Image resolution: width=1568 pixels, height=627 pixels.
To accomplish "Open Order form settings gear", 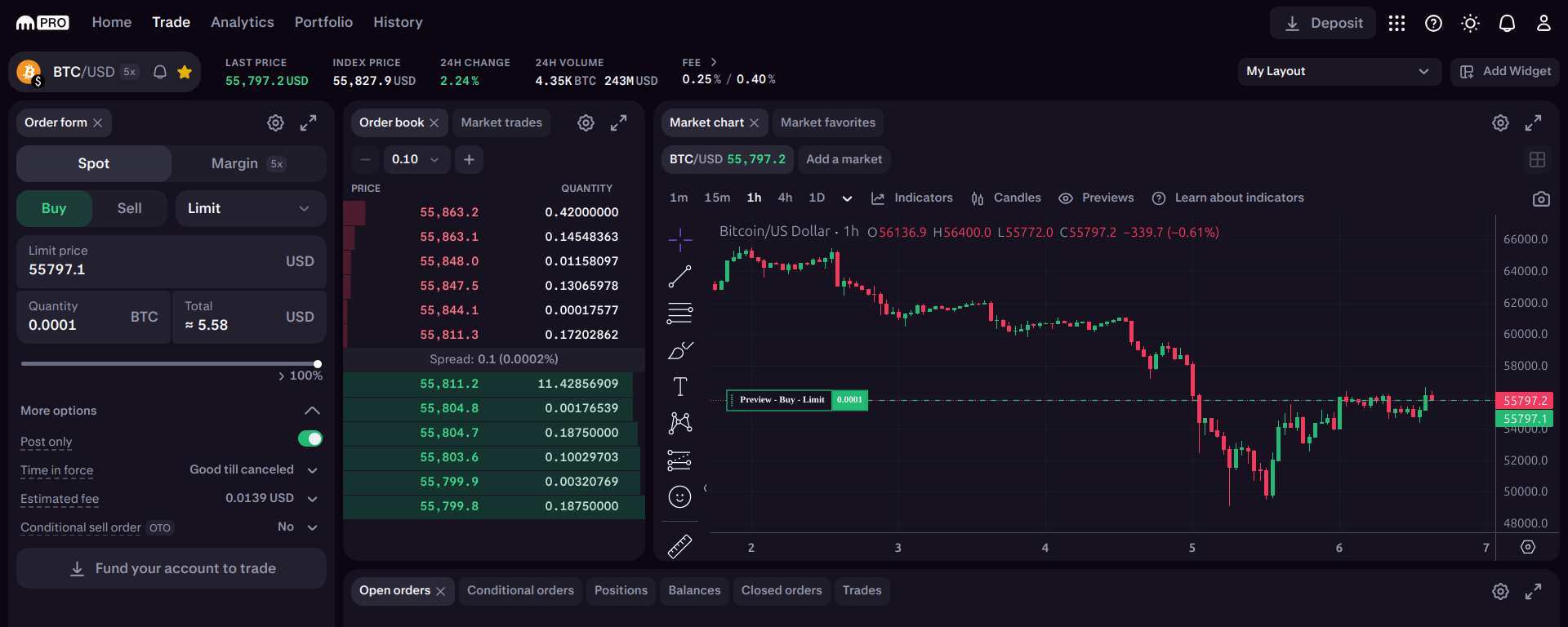I will [x=275, y=122].
